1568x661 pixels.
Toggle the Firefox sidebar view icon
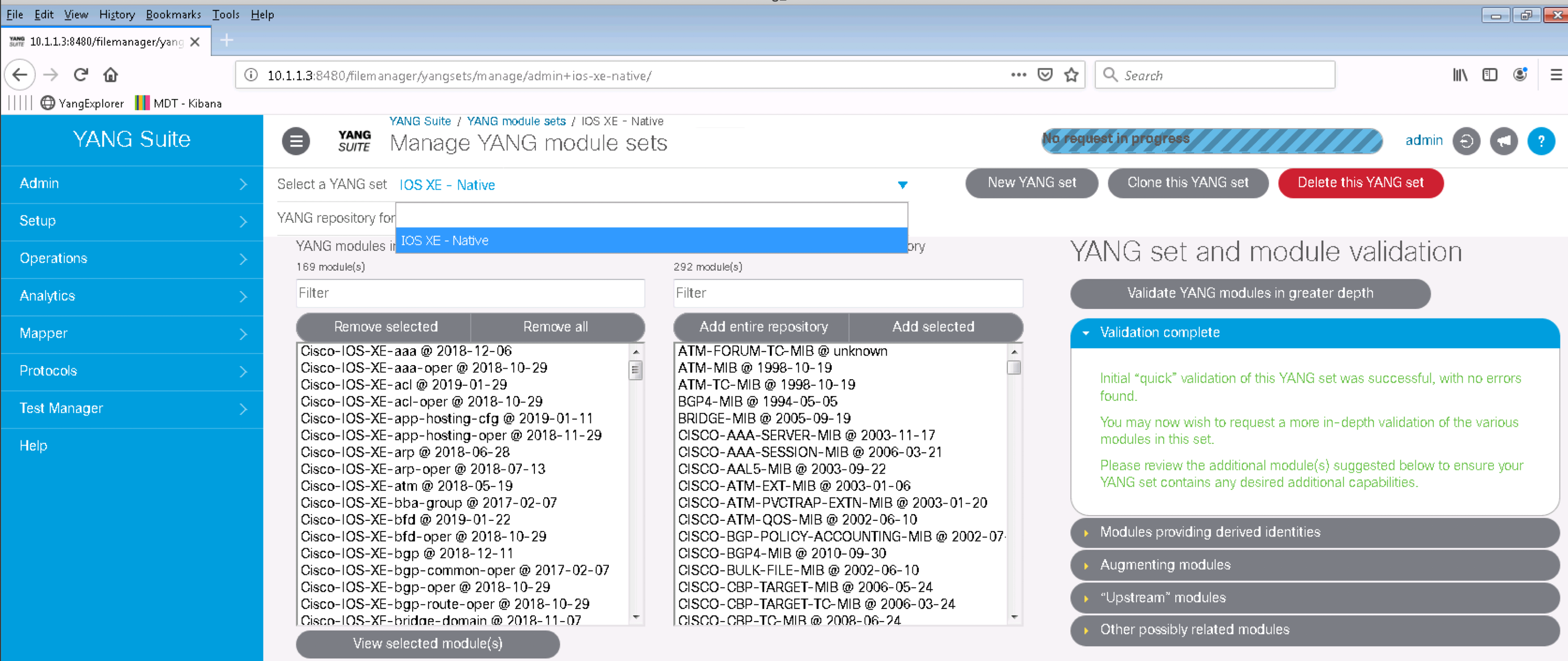pyautogui.click(x=1489, y=75)
